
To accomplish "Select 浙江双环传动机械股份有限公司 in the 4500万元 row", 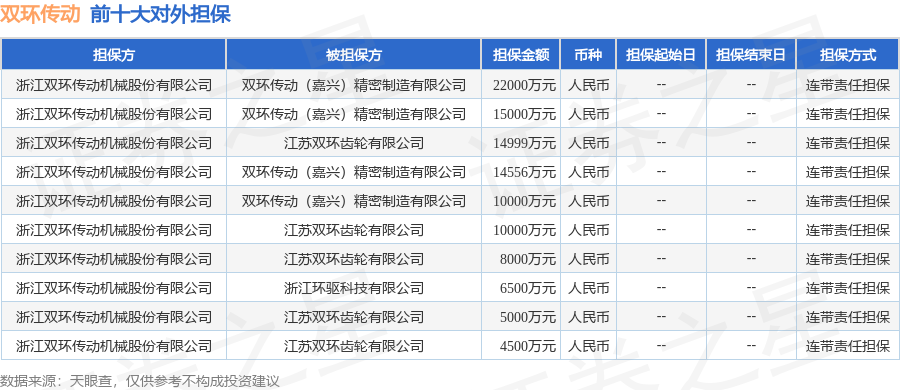I will click(x=114, y=346).
